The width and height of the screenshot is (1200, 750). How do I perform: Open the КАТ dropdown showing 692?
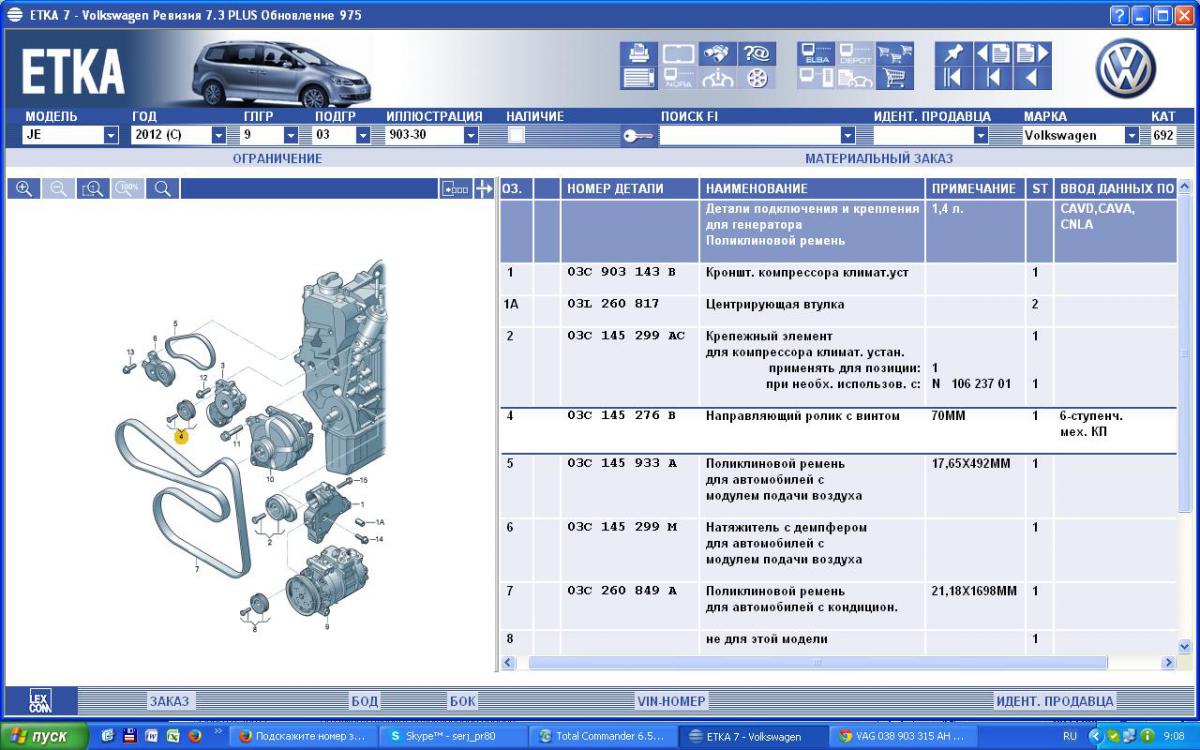pos(1163,135)
